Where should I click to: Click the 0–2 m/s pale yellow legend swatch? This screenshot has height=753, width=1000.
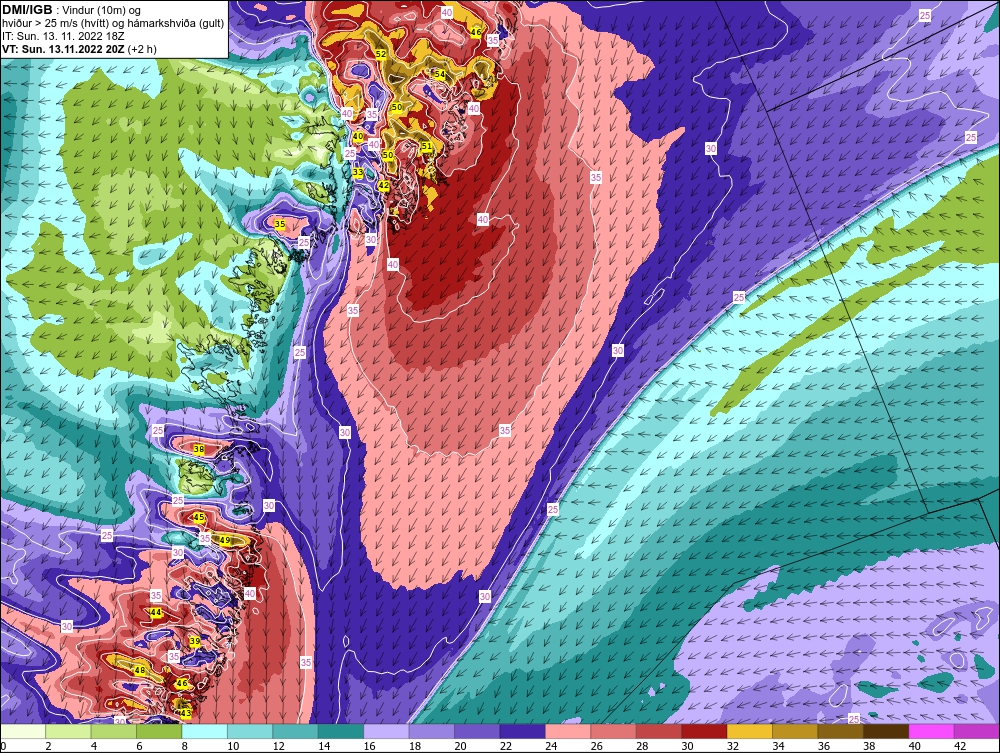coord(23,731)
